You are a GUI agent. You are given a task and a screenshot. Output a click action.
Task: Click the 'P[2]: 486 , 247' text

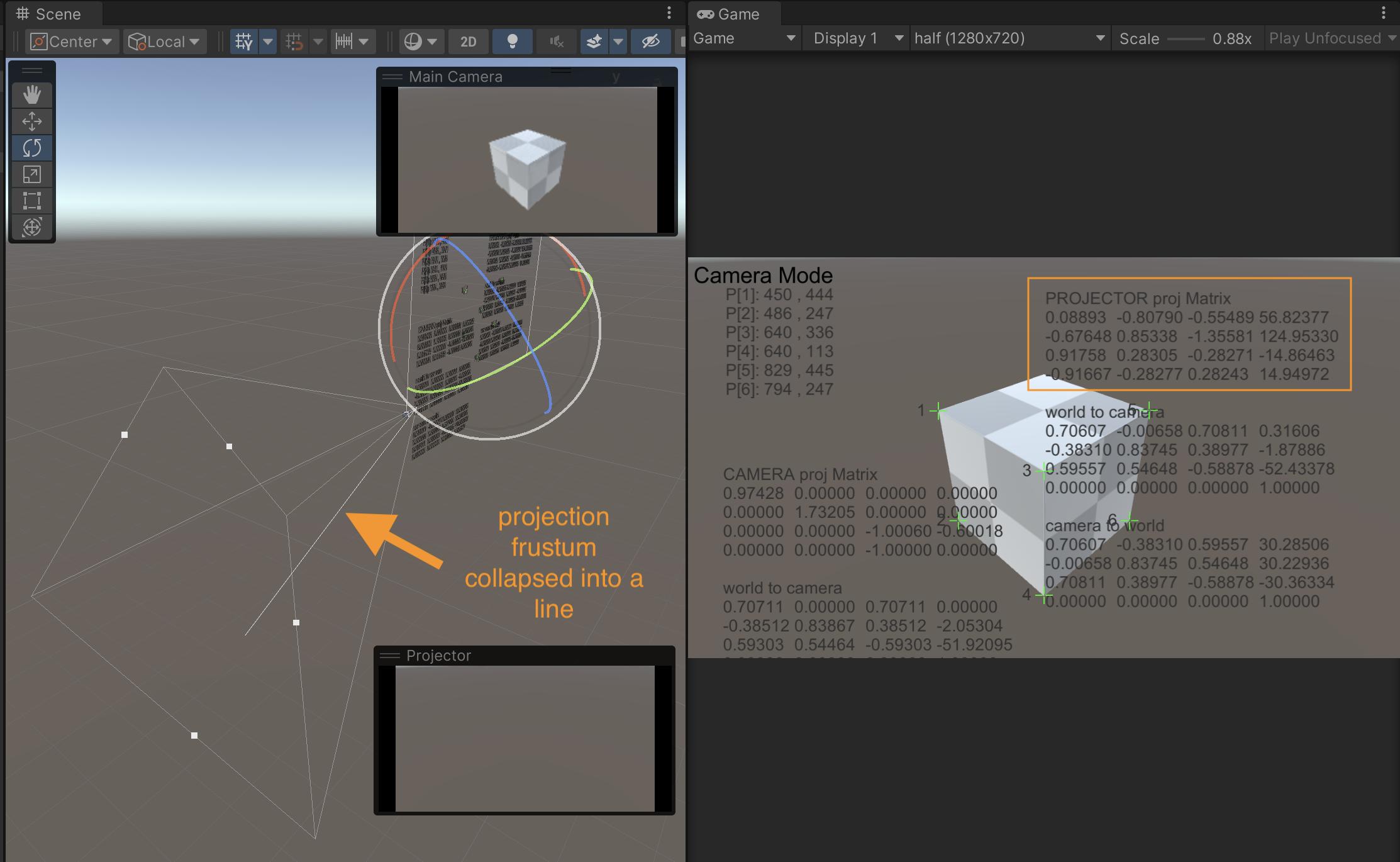(x=779, y=313)
